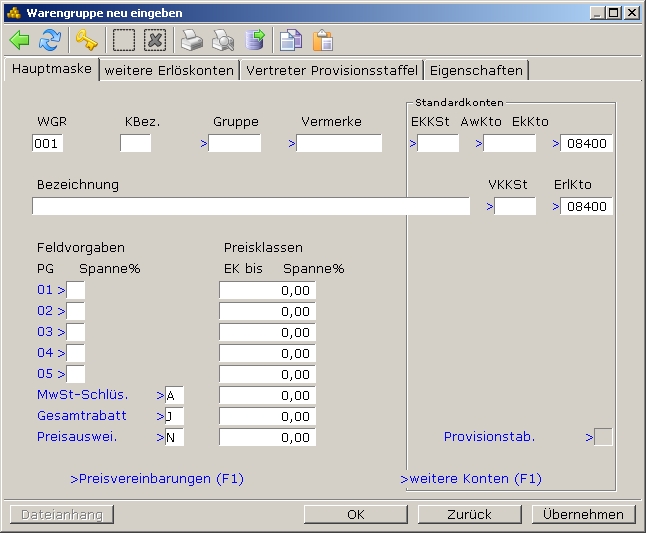Open lookup arrow next to MwSt-Schlüs.
Image resolution: width=646 pixels, height=533 pixels.
pyautogui.click(x=160, y=395)
